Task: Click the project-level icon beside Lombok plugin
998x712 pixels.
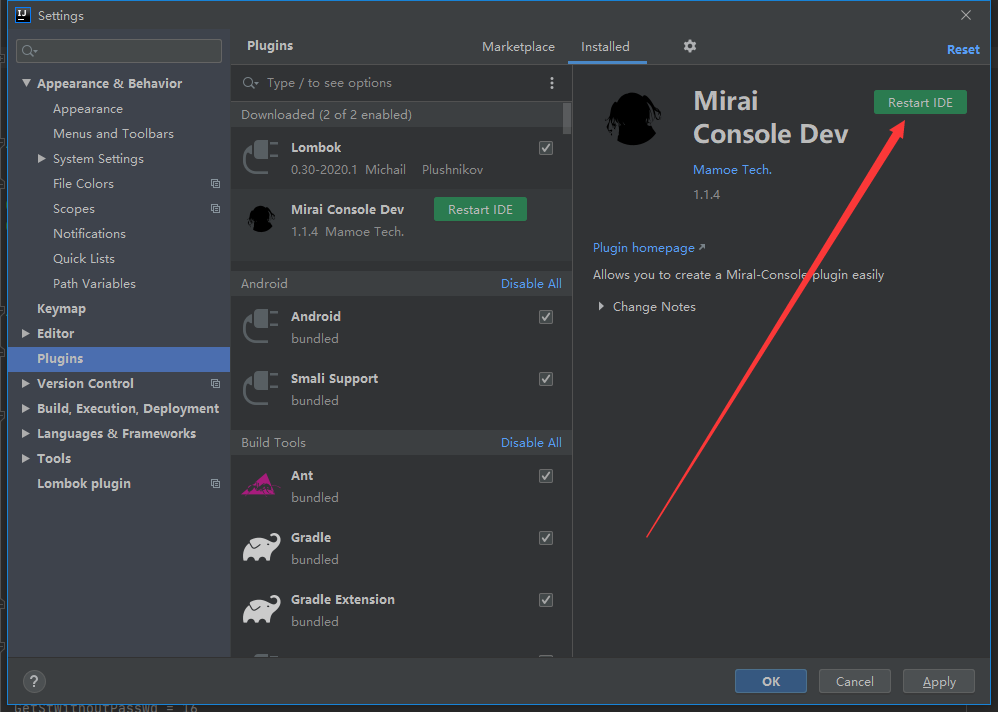Action: (216, 484)
